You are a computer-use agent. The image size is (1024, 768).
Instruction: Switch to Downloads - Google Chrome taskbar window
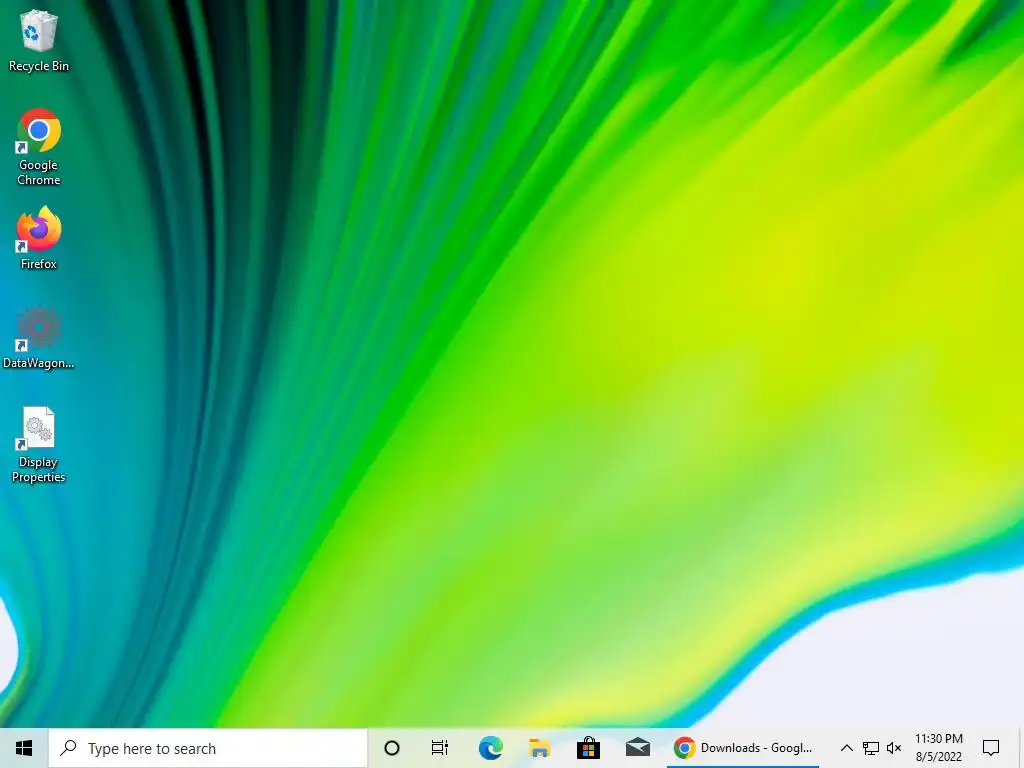(x=743, y=748)
